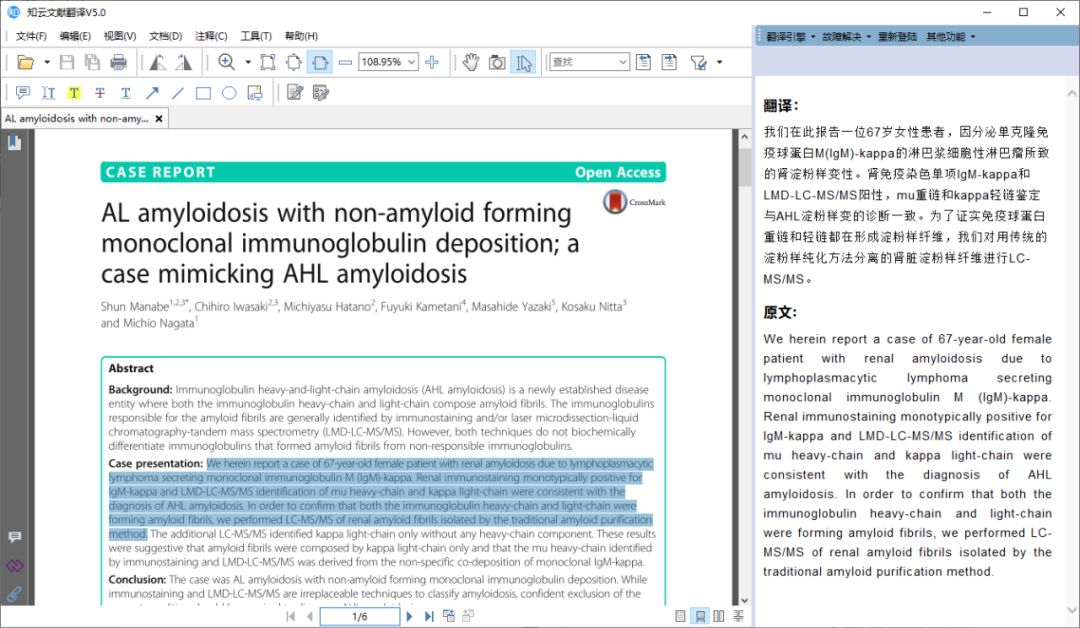Click the search options filter icon

[x=699, y=63]
